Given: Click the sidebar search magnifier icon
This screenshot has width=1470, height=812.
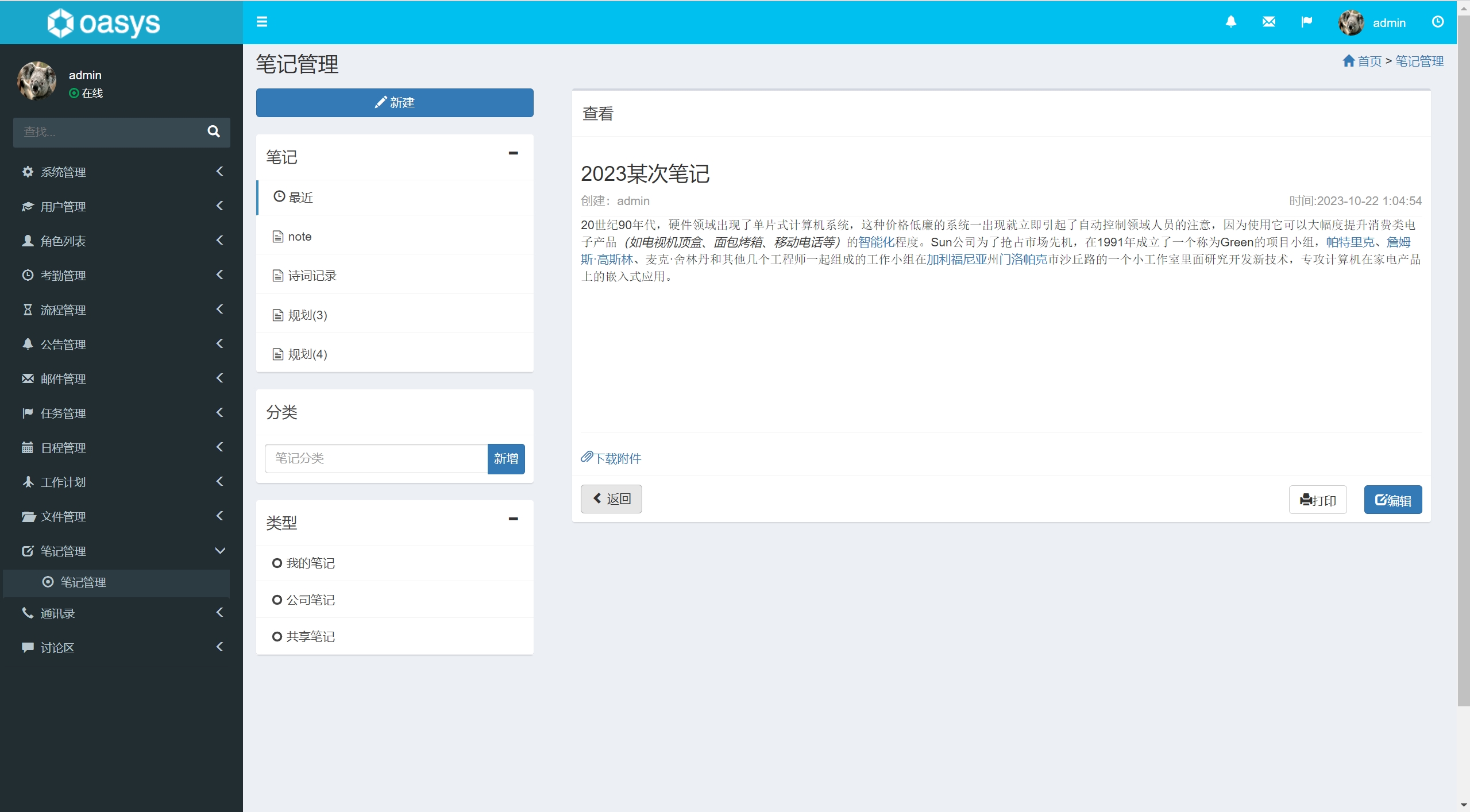Looking at the screenshot, I should pyautogui.click(x=213, y=132).
